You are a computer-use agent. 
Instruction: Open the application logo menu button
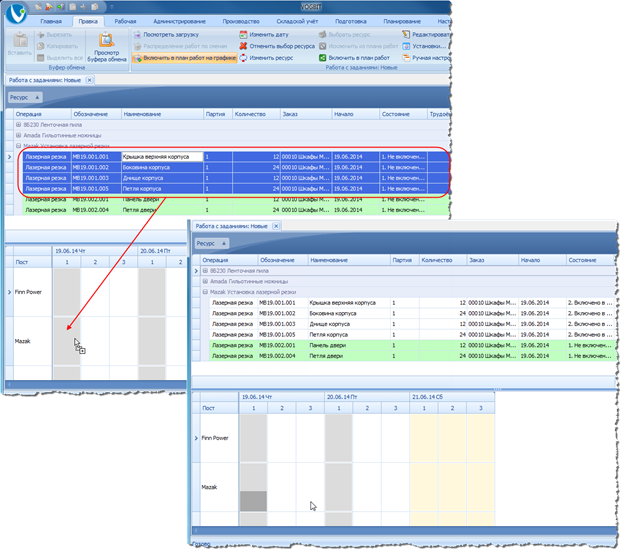click(18, 13)
